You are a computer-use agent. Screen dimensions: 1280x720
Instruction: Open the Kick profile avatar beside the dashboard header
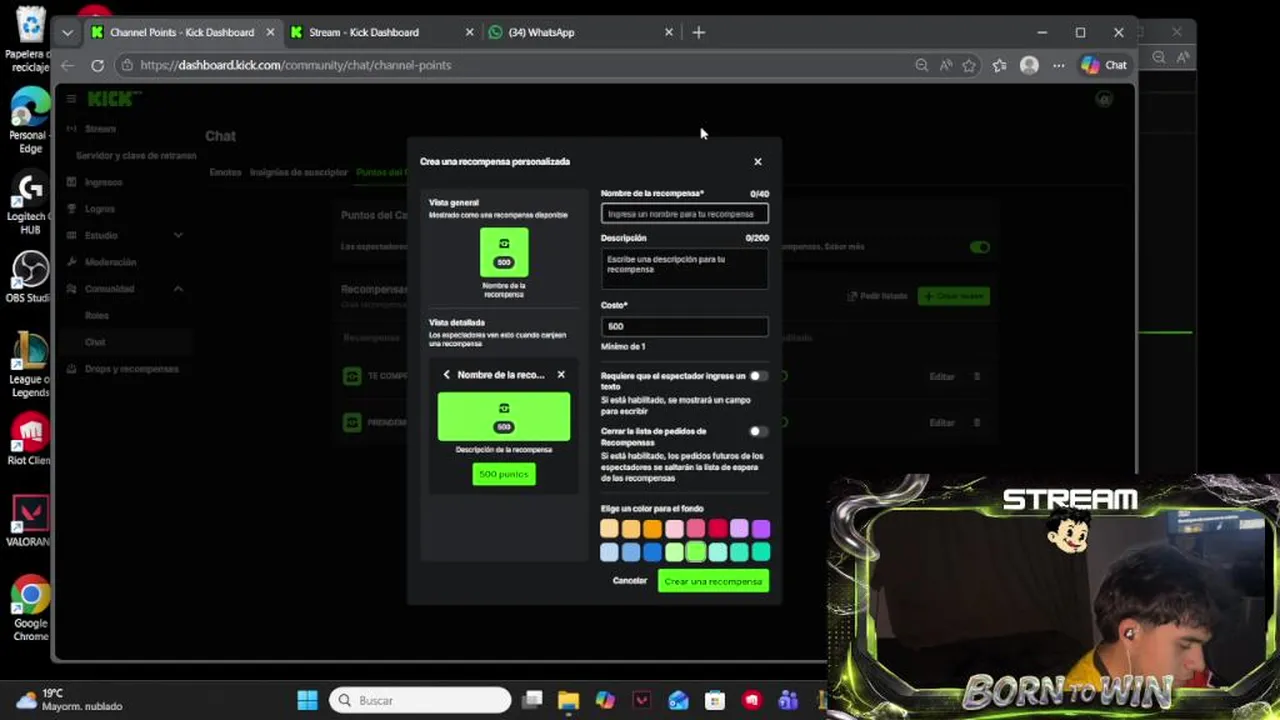(1104, 99)
